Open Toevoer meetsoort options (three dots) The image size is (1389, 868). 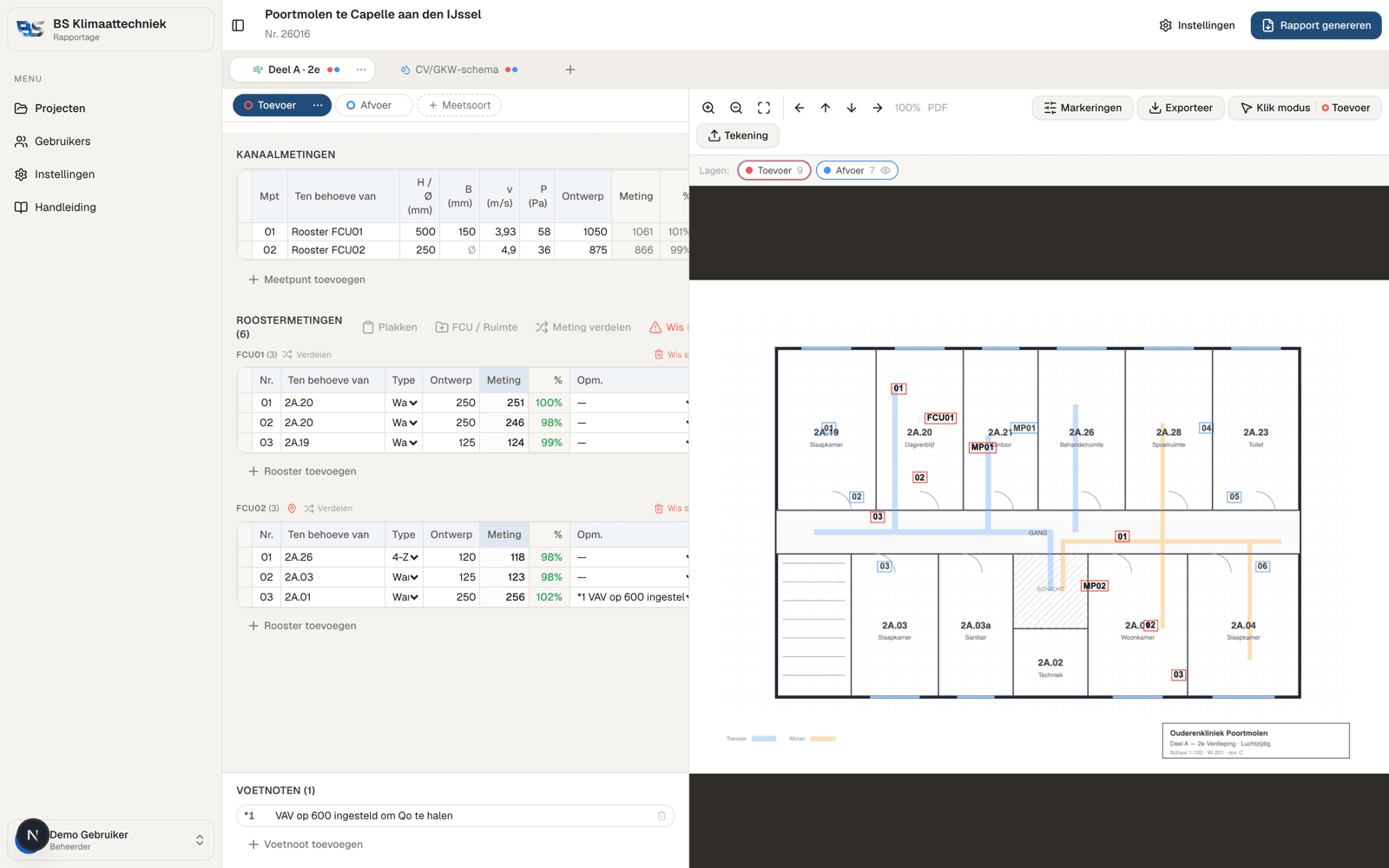[318, 105]
